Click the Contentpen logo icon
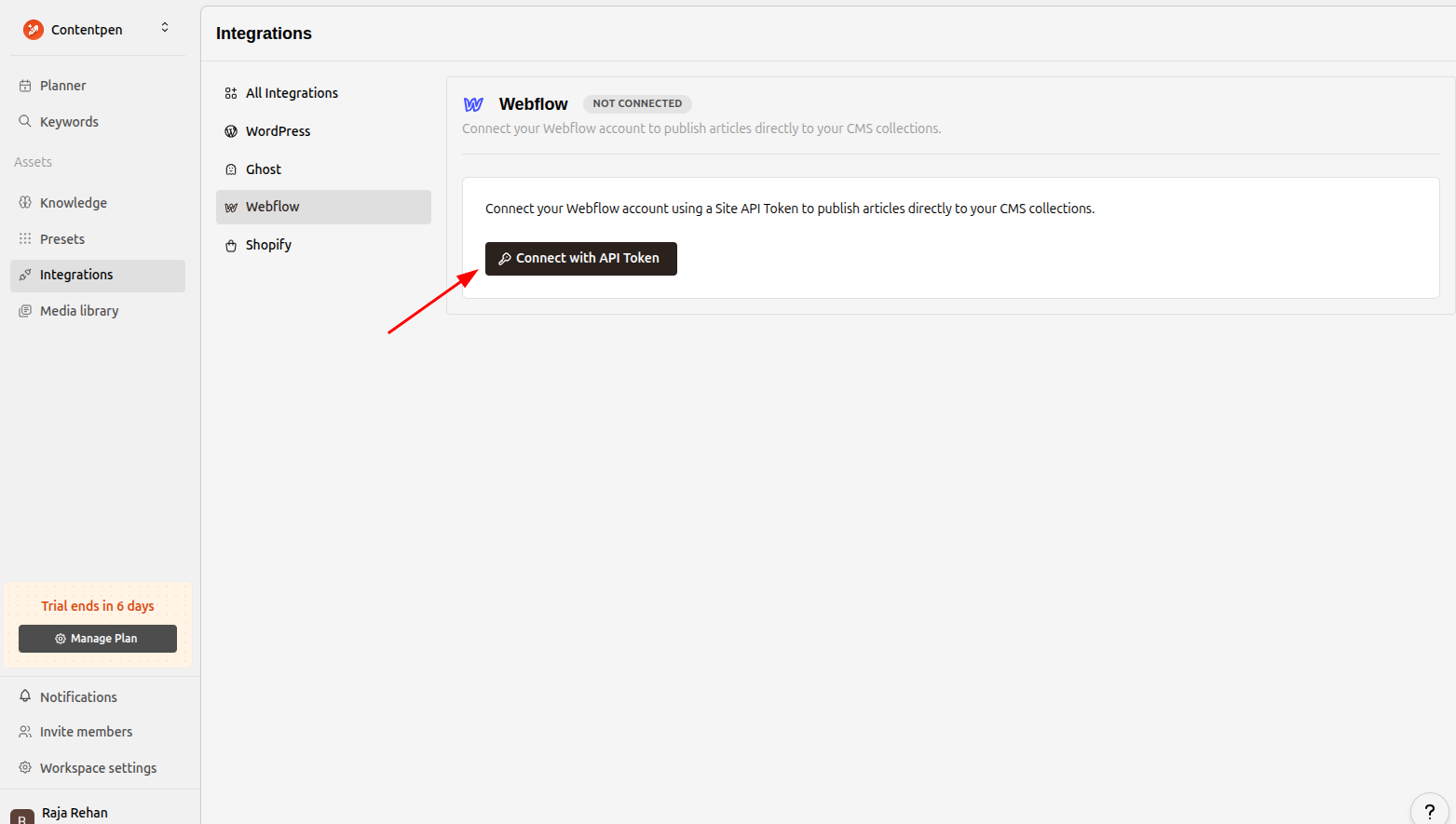This screenshot has height=824, width=1456. click(34, 30)
